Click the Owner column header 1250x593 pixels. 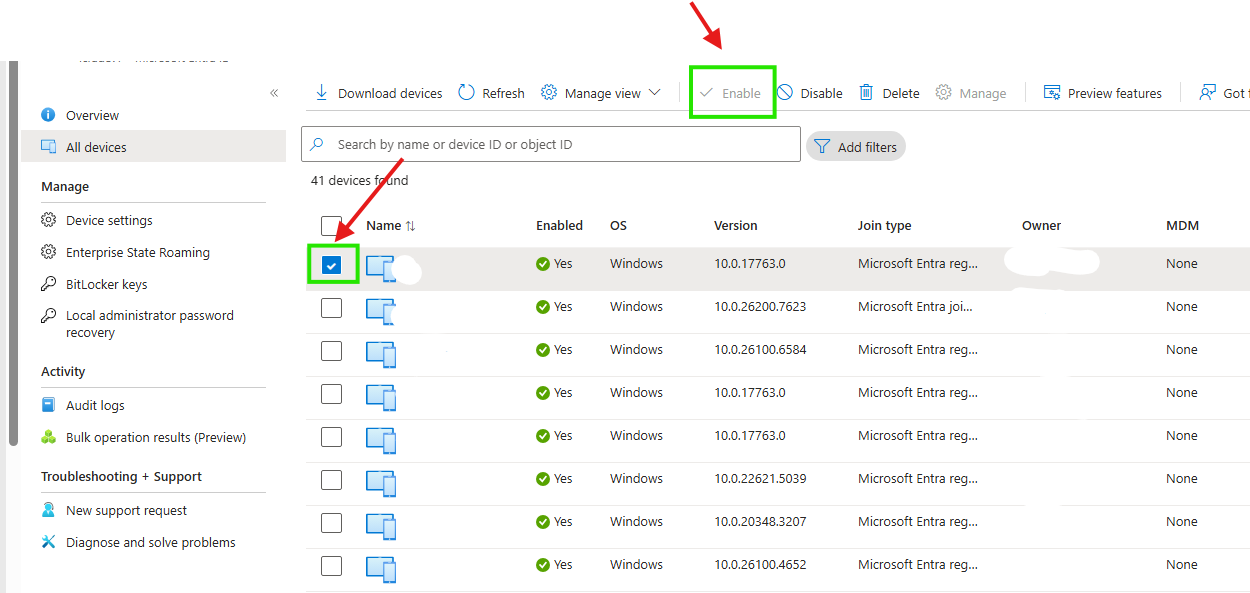click(x=1041, y=225)
